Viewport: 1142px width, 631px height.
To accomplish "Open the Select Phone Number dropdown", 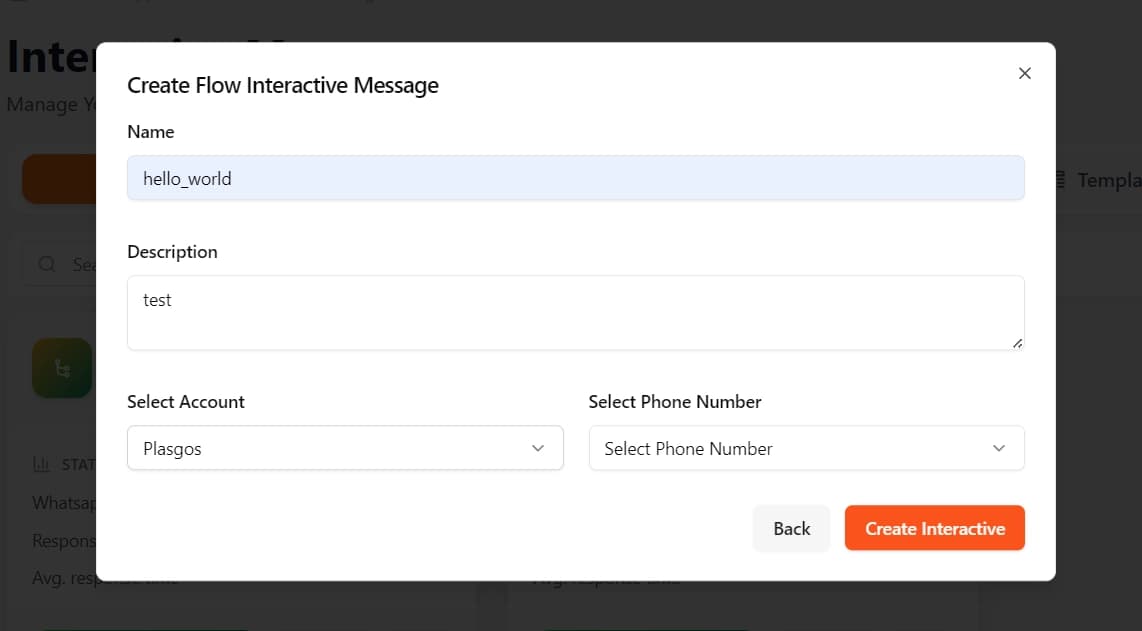I will tap(806, 448).
